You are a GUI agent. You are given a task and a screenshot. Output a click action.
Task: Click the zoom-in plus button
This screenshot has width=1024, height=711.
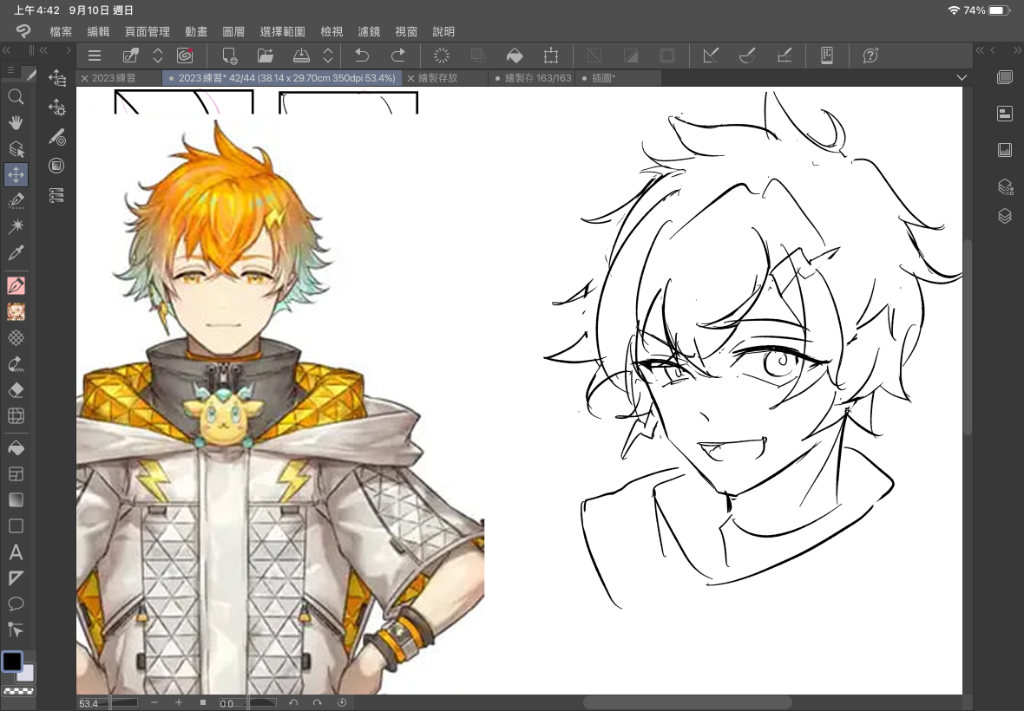178,703
